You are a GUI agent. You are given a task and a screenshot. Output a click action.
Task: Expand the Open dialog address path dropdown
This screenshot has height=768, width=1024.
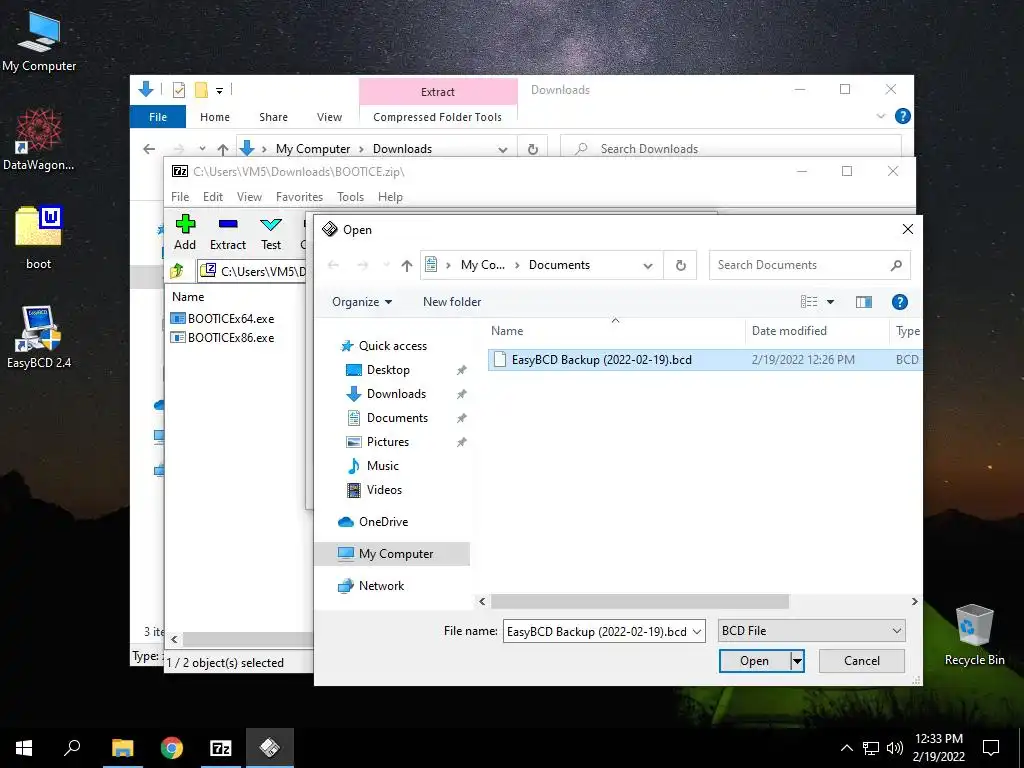pyautogui.click(x=648, y=266)
